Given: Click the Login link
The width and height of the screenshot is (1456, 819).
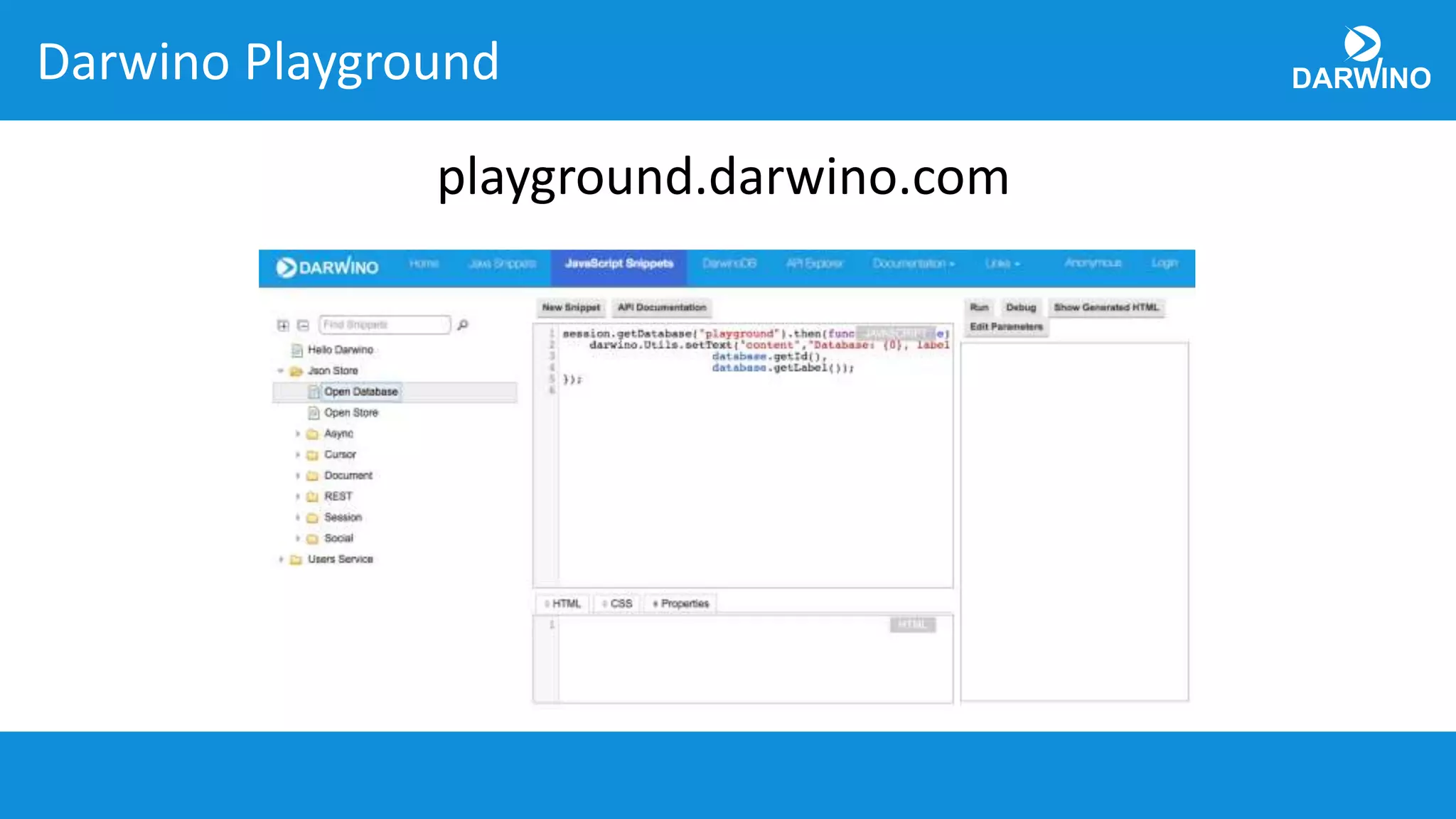Looking at the screenshot, I should (1165, 263).
